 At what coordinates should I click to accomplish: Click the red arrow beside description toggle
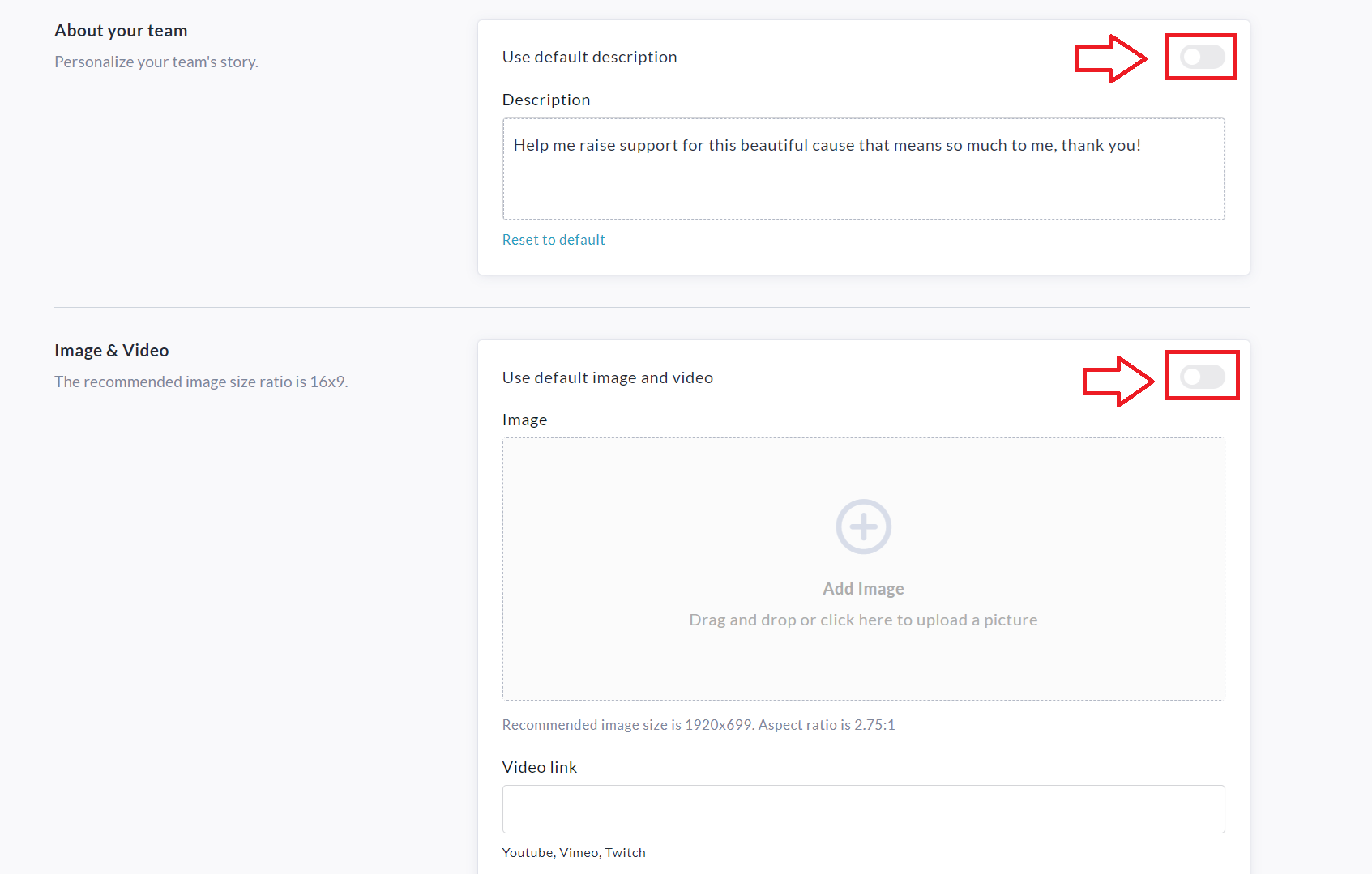(x=1109, y=58)
